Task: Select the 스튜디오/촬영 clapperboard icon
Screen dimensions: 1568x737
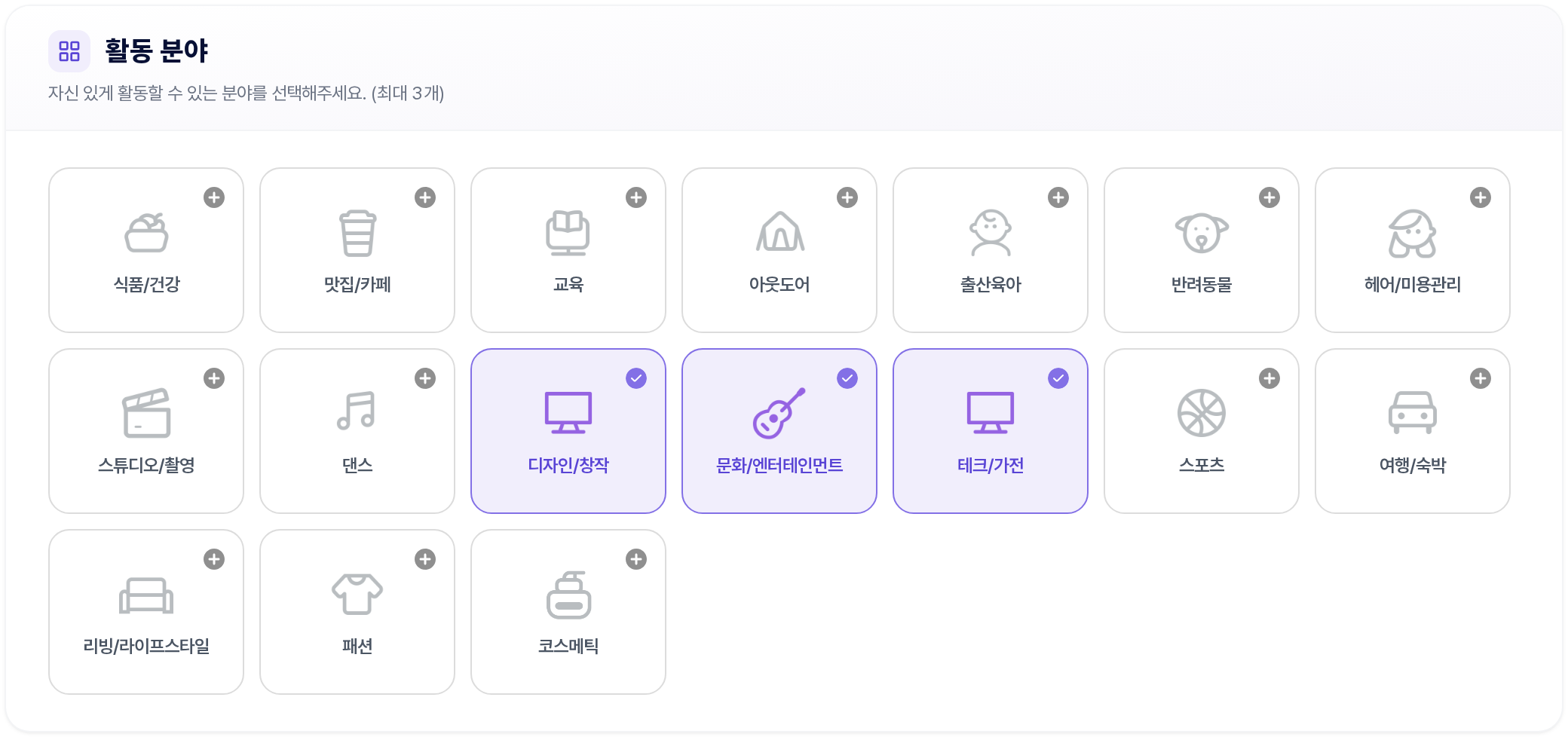Action: [146, 413]
